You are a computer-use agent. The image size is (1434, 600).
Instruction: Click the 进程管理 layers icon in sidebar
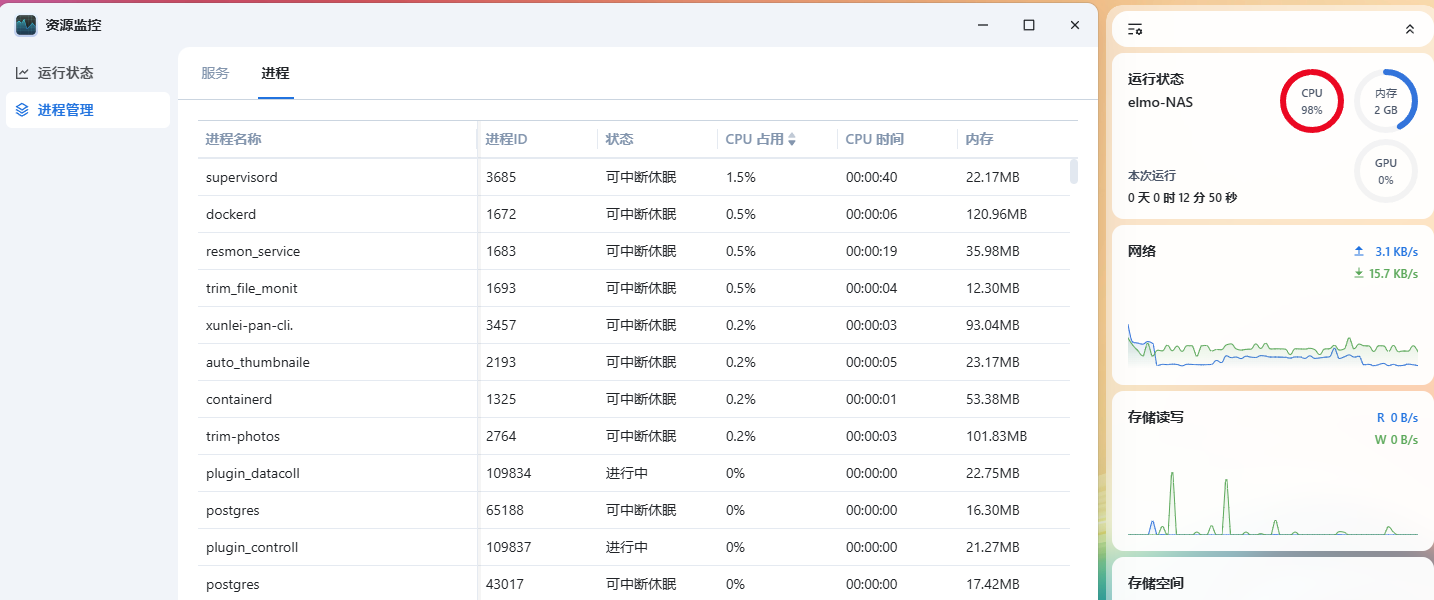tap(22, 110)
